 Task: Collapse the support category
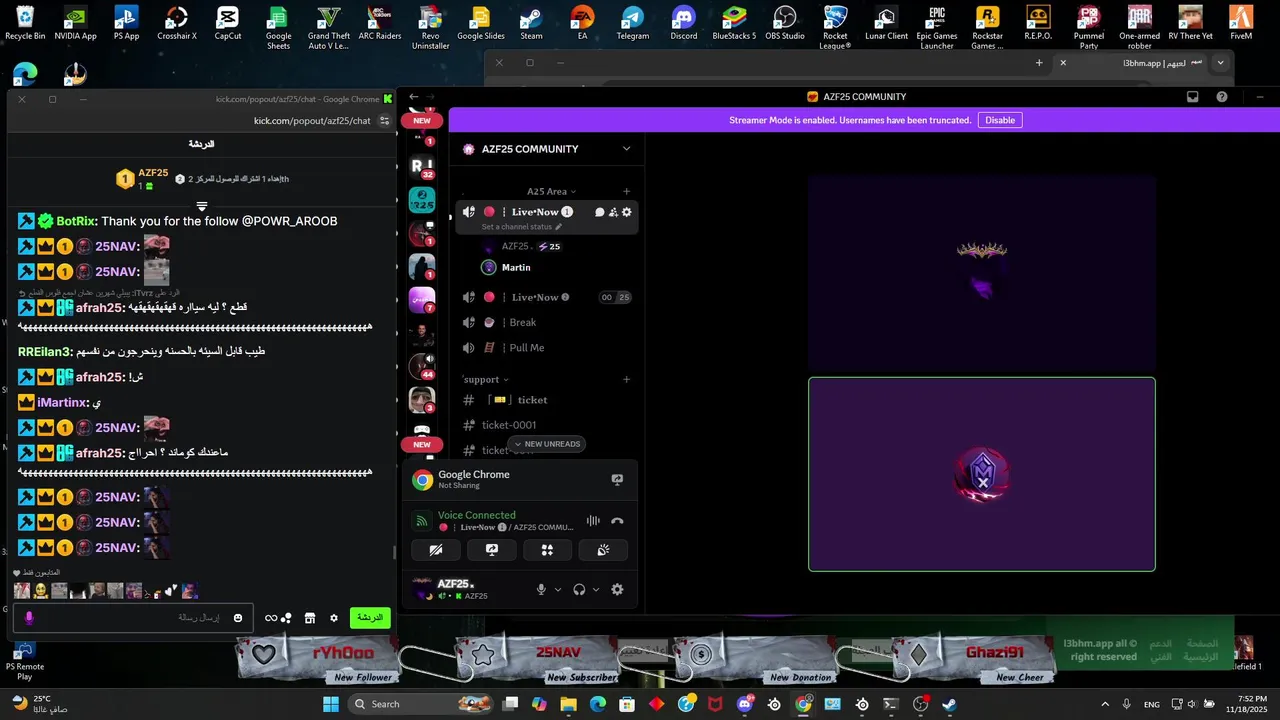(x=485, y=379)
